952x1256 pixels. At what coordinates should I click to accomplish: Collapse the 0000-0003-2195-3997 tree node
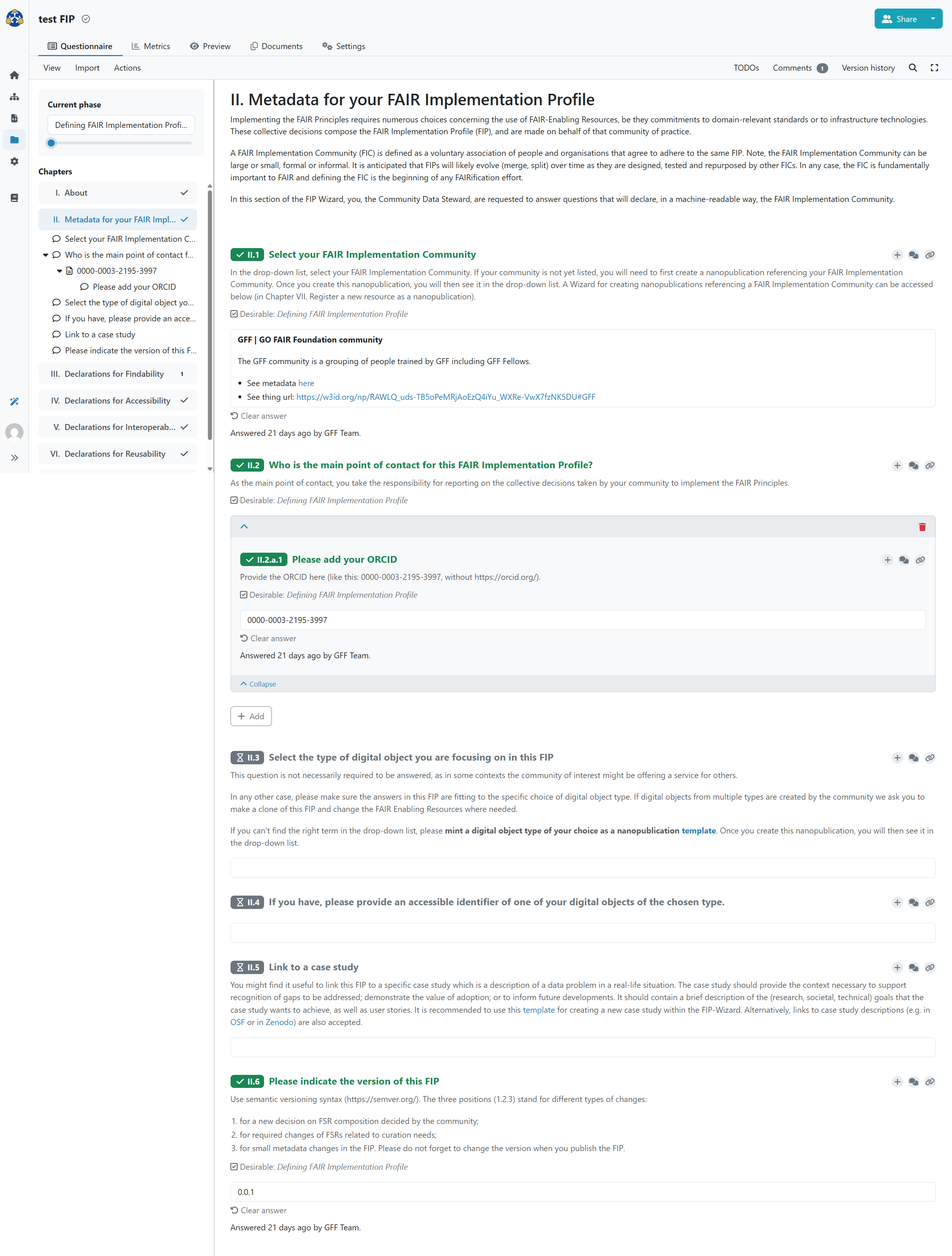click(x=59, y=271)
